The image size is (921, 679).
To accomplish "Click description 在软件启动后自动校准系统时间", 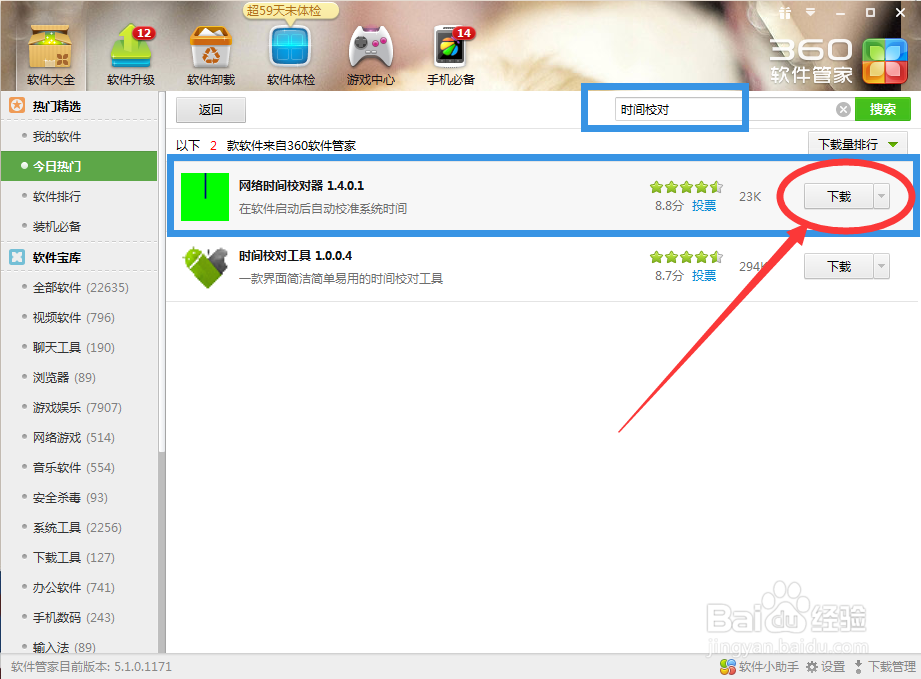I will [322, 209].
